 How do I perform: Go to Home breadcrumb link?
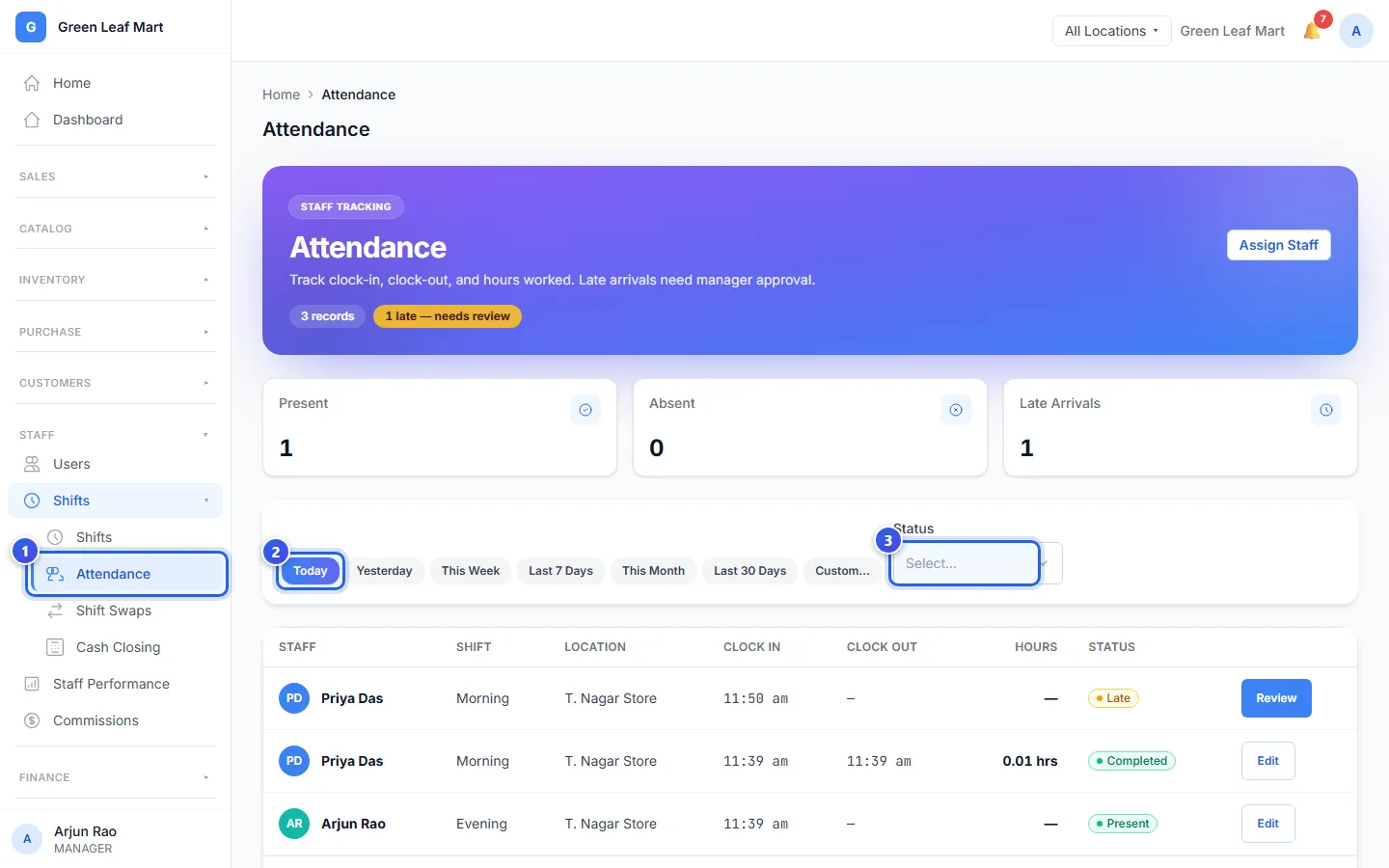click(281, 95)
